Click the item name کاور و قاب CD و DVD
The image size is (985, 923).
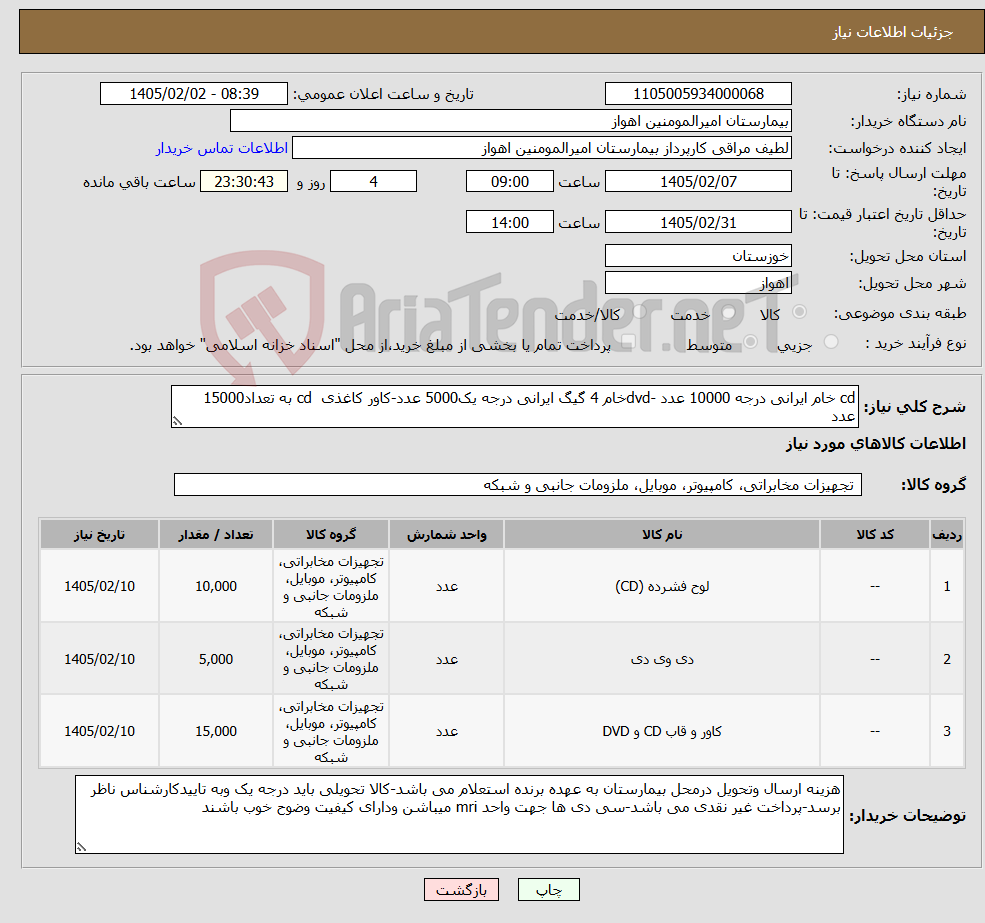click(661, 731)
